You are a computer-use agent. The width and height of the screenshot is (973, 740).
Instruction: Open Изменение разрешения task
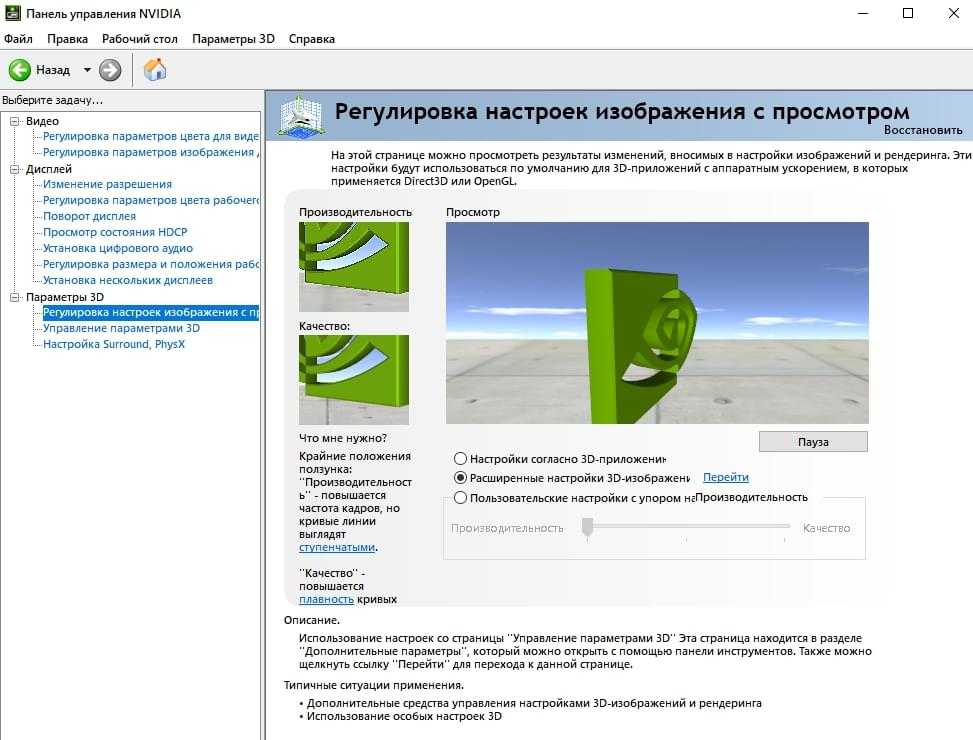(x=107, y=184)
